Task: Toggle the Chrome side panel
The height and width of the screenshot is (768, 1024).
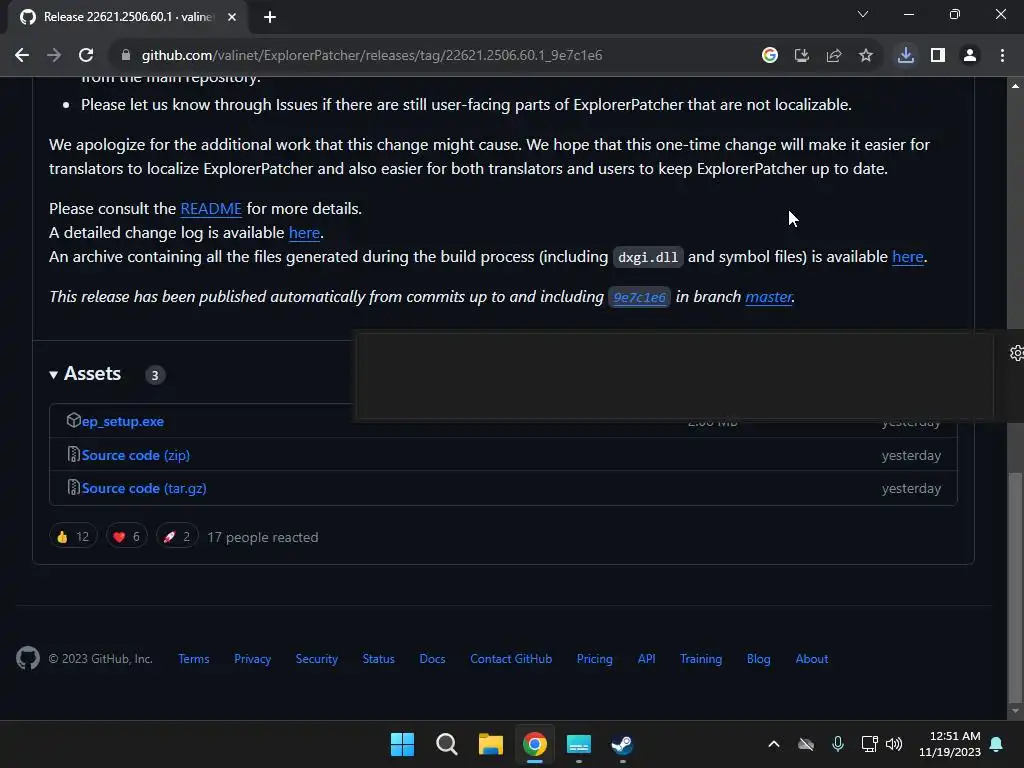Action: pos(938,56)
